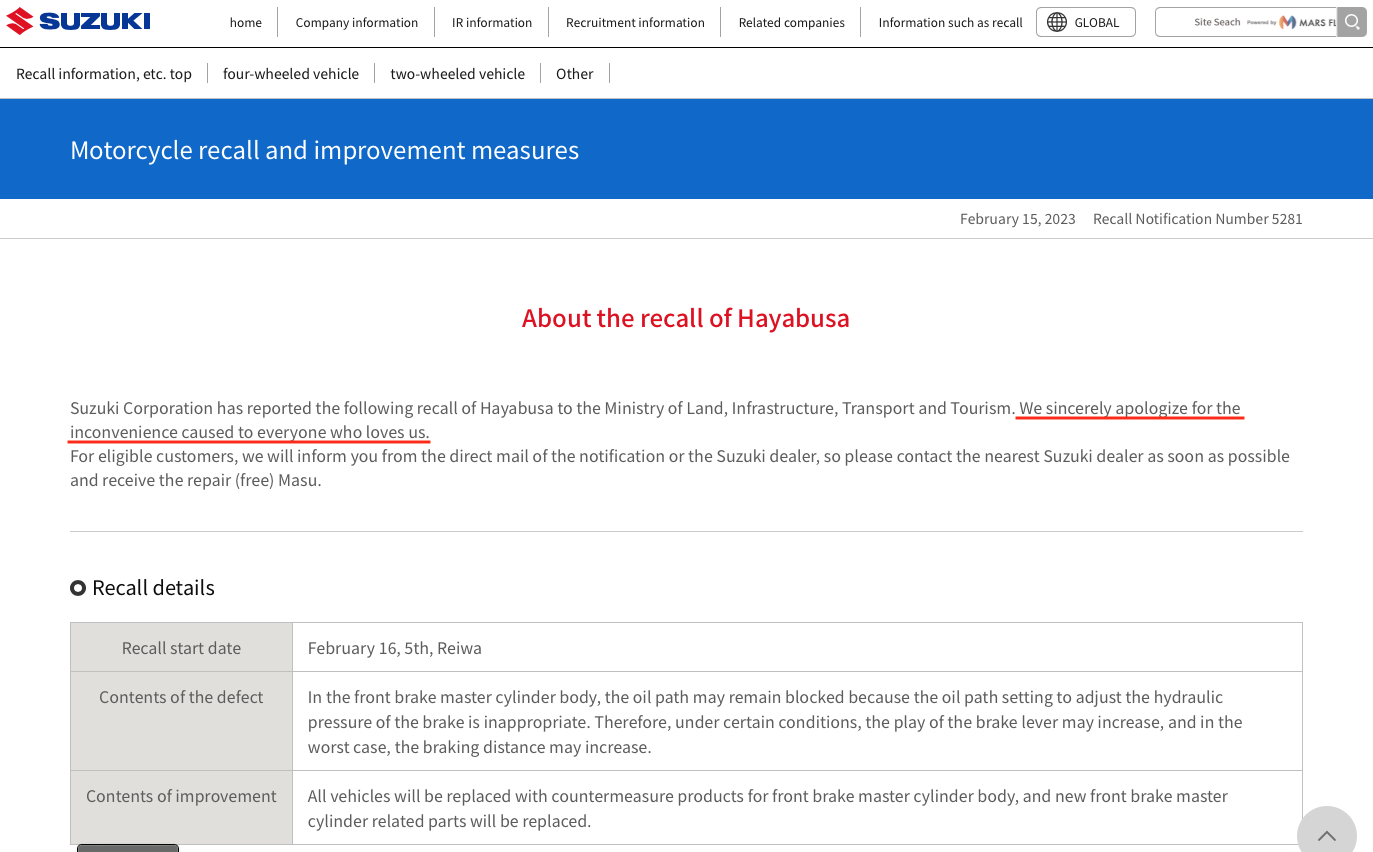Click the Motorcycle recall and improvement measures heading
This screenshot has height=852, width=1373.
point(325,150)
